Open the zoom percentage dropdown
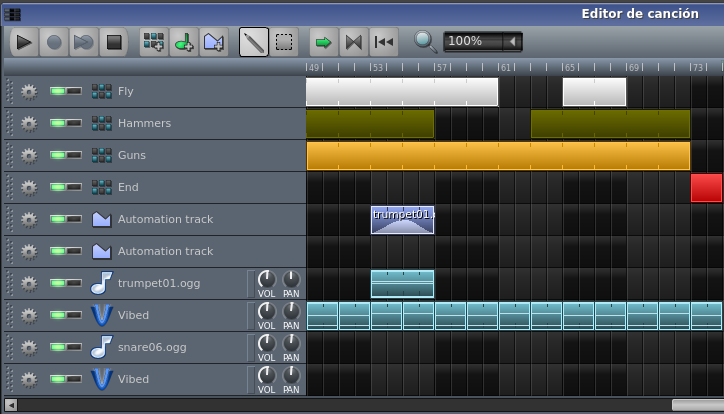 click(x=512, y=41)
